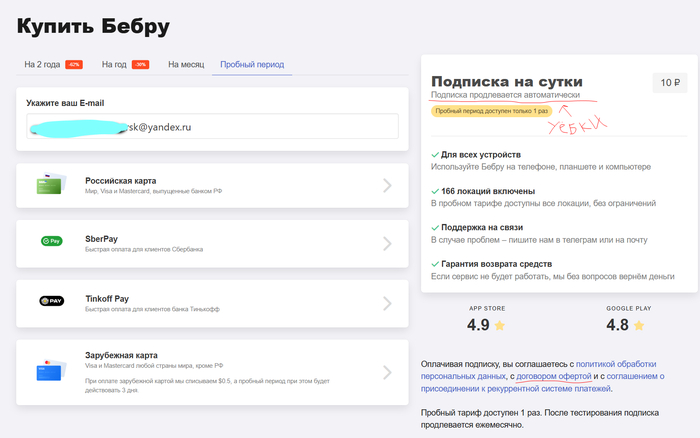This screenshot has height=438, width=700.
Task: Click the E-mail input field
Action: [213, 129]
